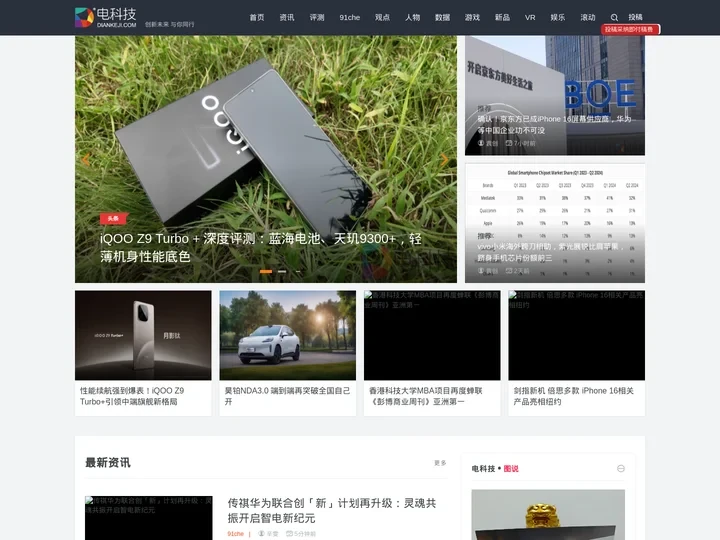The width and height of the screenshot is (720, 540).
Task: Open VR navigation item
Action: 530,17
